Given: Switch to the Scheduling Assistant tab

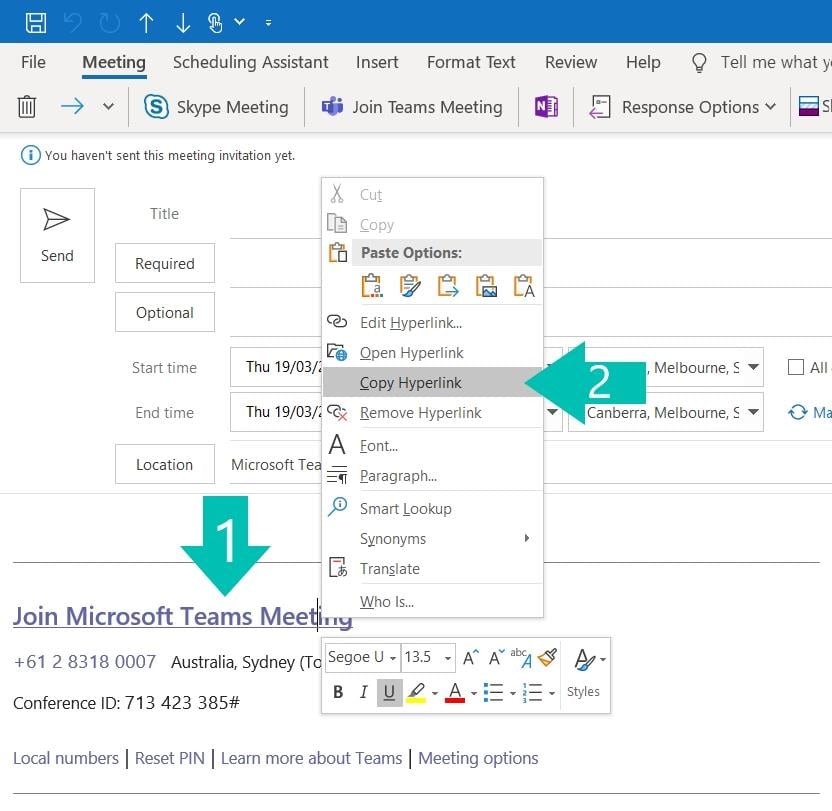Looking at the screenshot, I should pos(250,62).
